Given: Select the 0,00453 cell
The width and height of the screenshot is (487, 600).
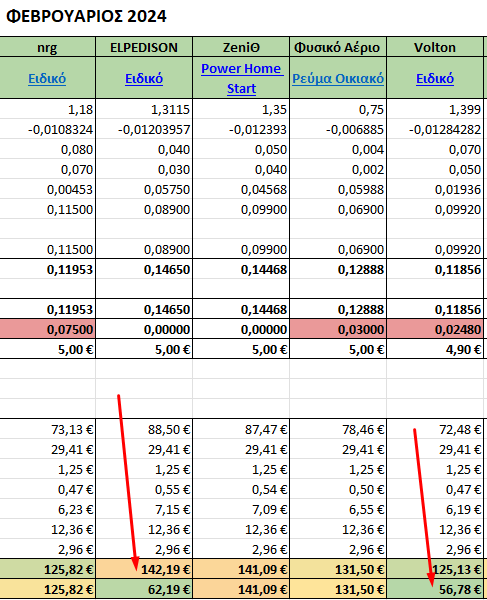Looking at the screenshot, I should click(47, 189).
